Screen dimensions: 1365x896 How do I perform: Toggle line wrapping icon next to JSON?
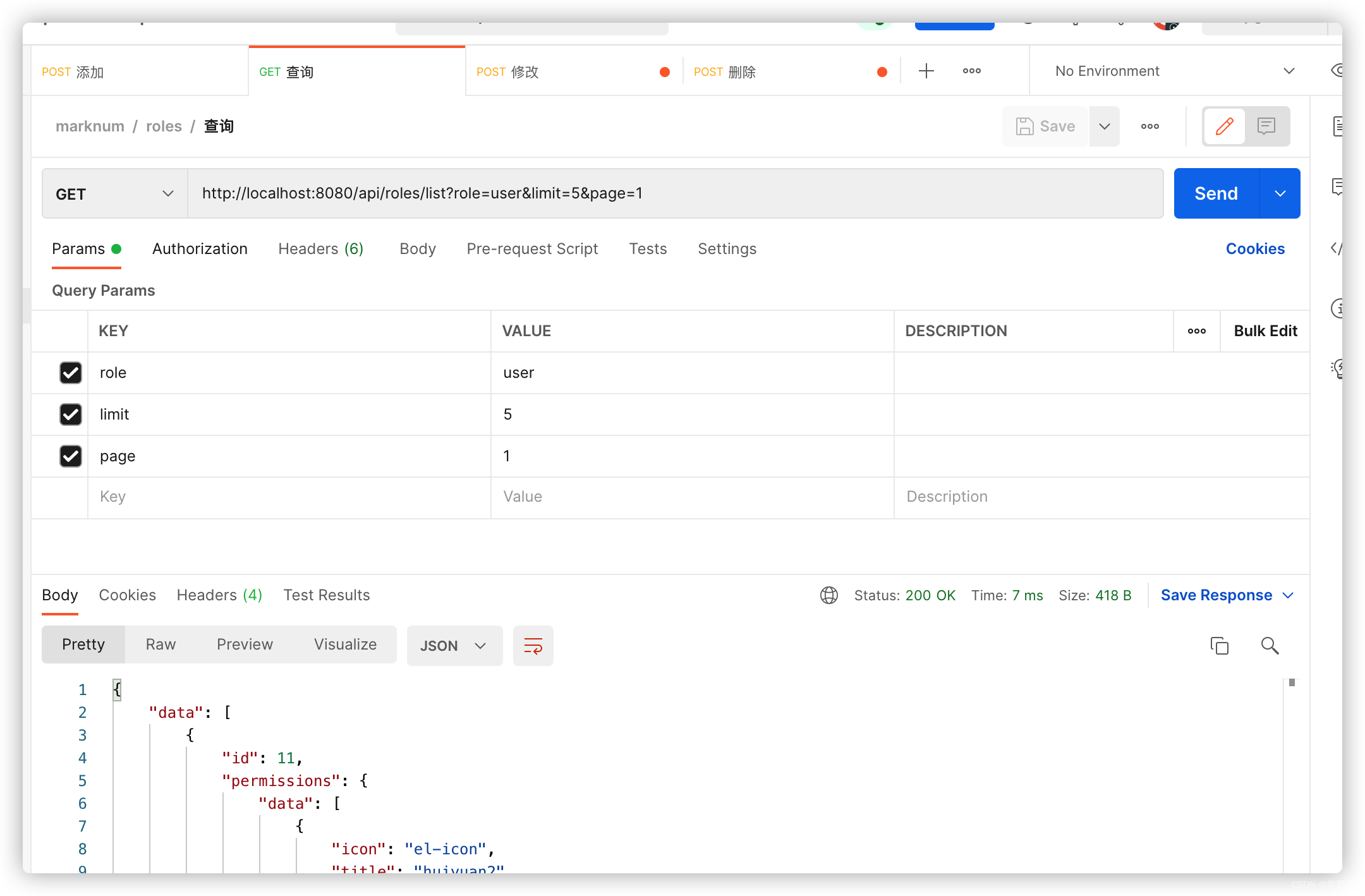click(x=533, y=645)
